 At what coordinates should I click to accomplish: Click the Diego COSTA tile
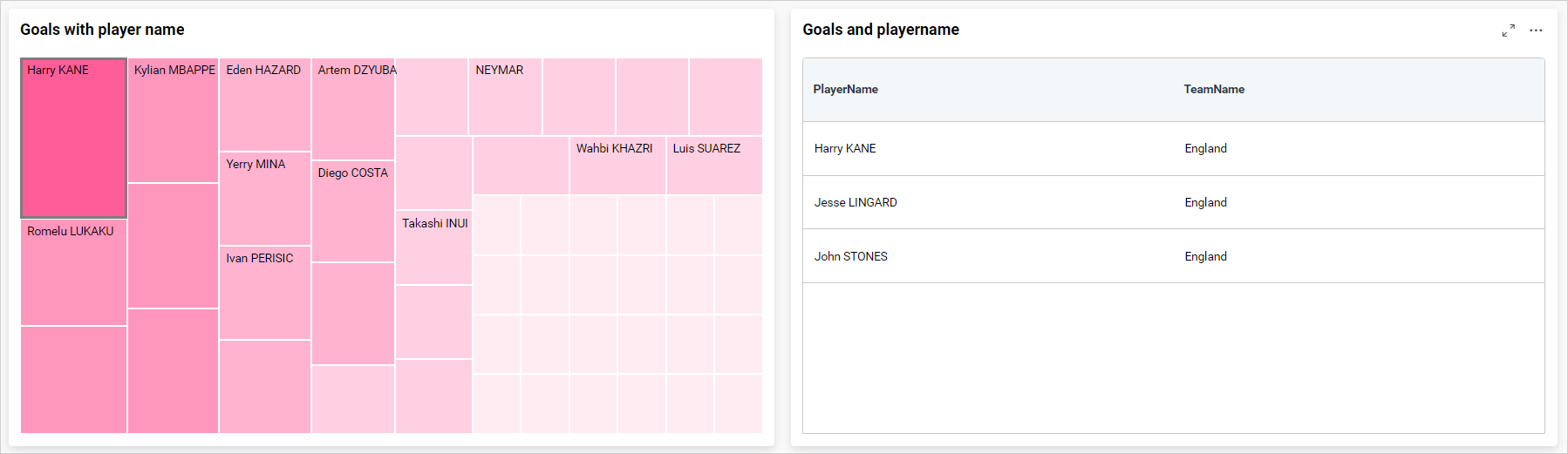(x=353, y=212)
